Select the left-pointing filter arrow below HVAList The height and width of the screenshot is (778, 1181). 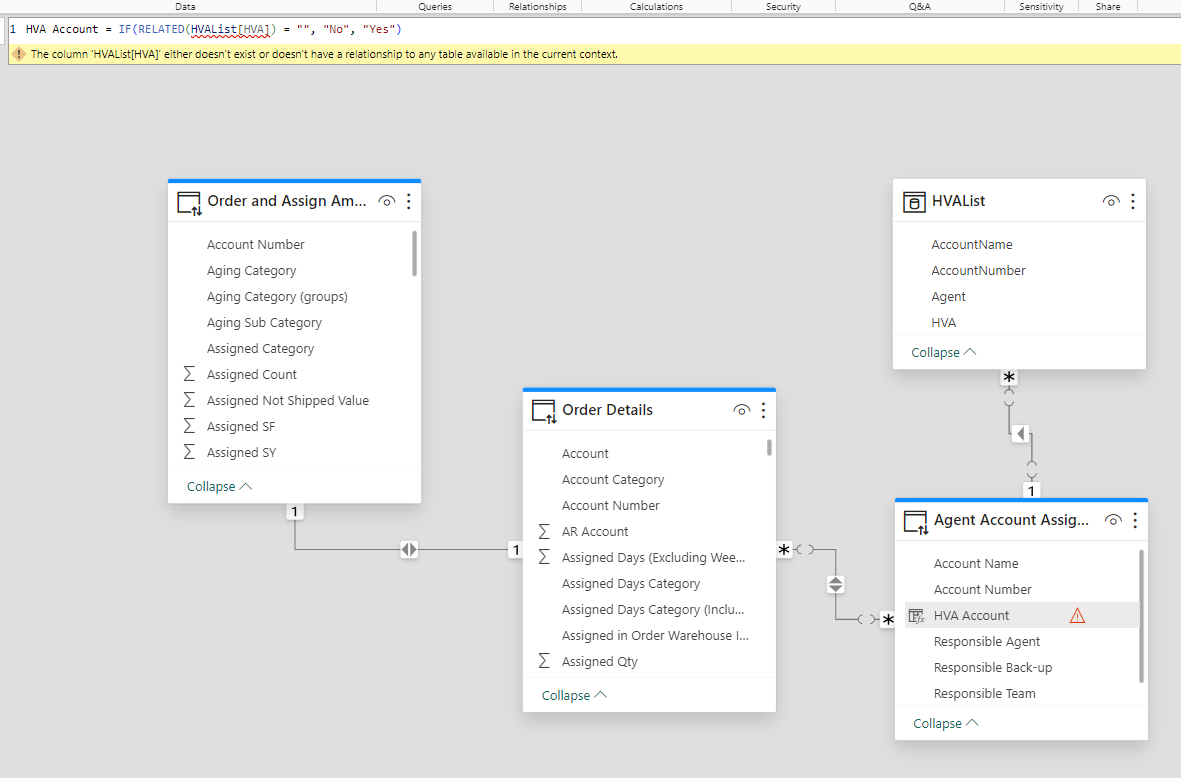[x=1021, y=434]
